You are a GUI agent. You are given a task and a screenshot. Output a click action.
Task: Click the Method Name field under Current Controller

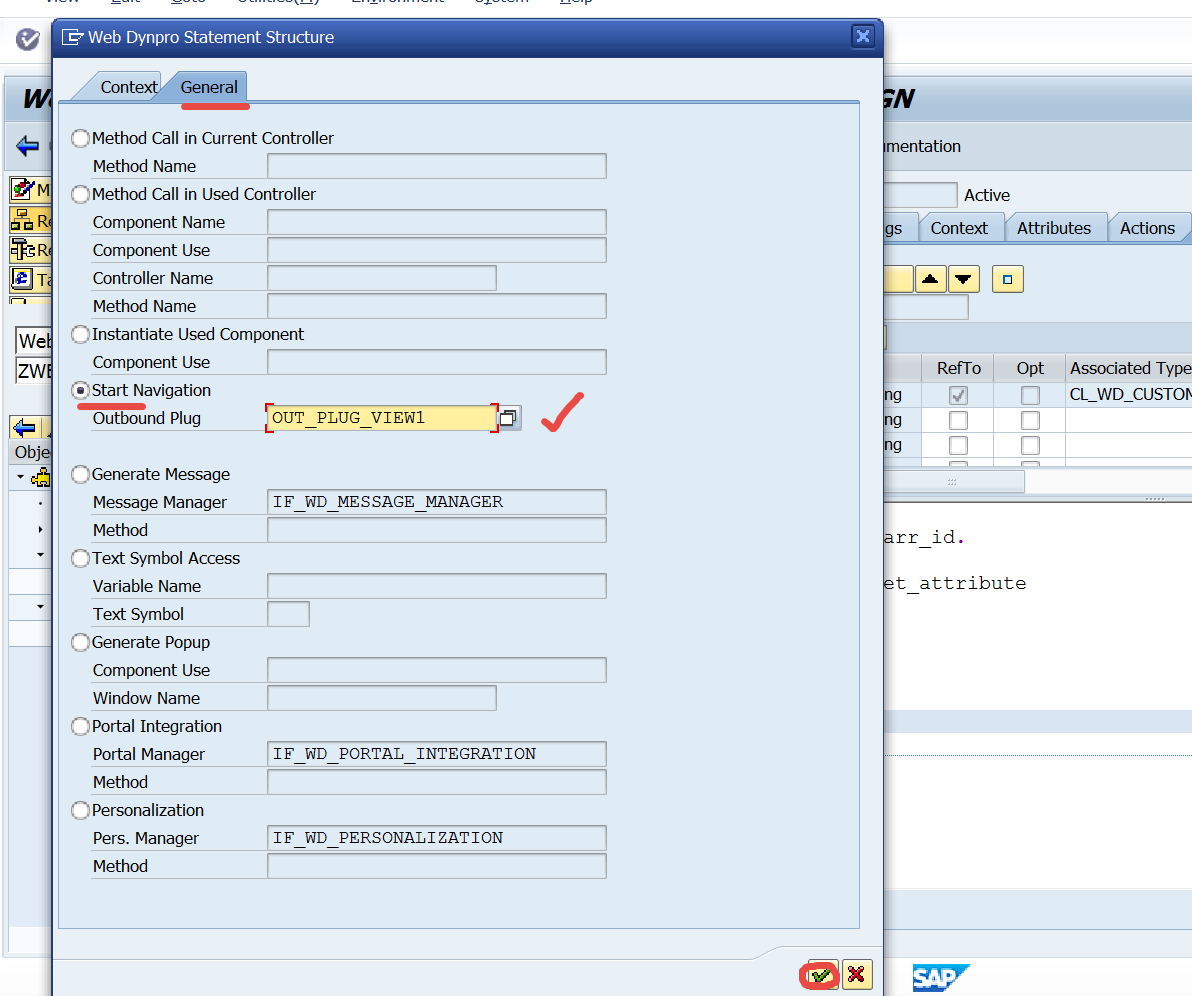pyautogui.click(x=436, y=166)
